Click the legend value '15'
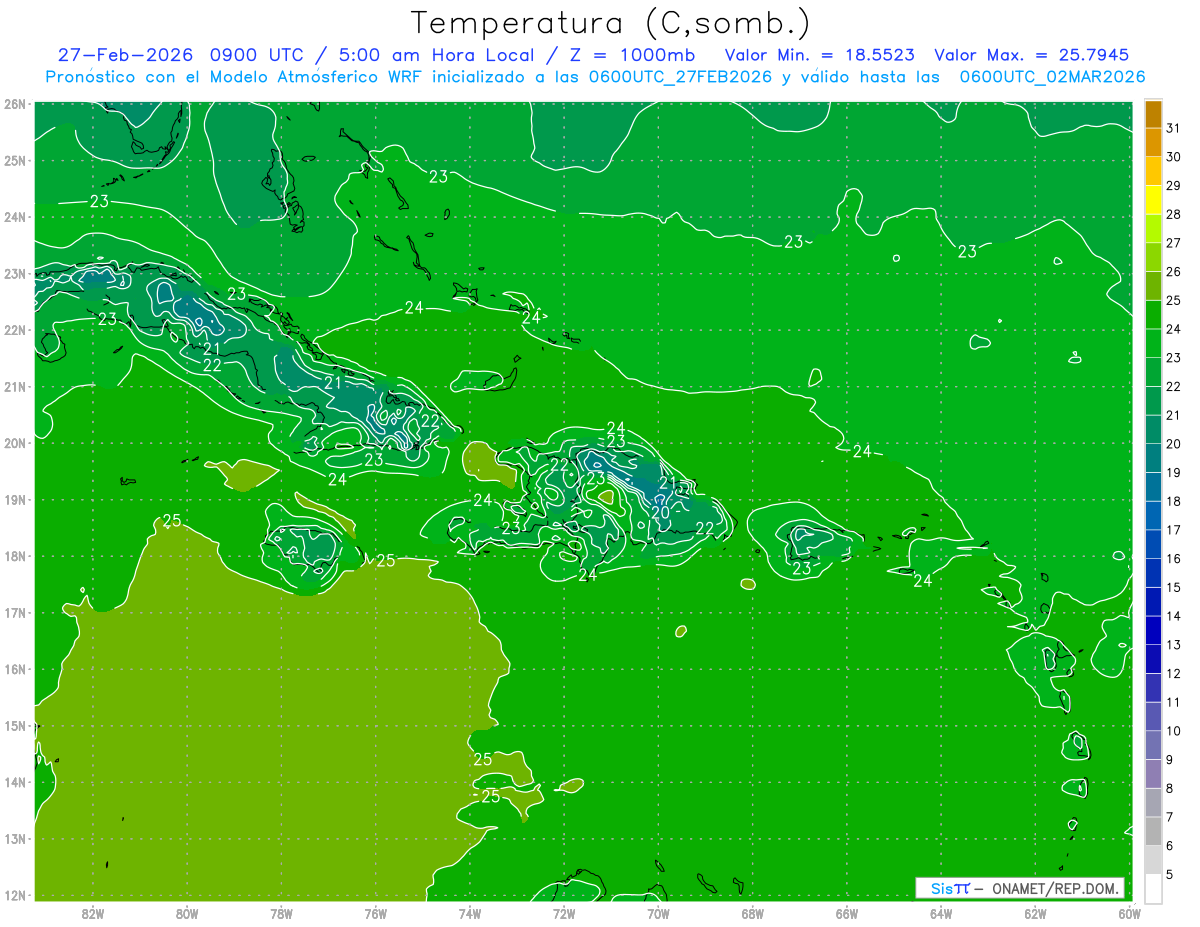1200x927 pixels. click(x=1173, y=588)
